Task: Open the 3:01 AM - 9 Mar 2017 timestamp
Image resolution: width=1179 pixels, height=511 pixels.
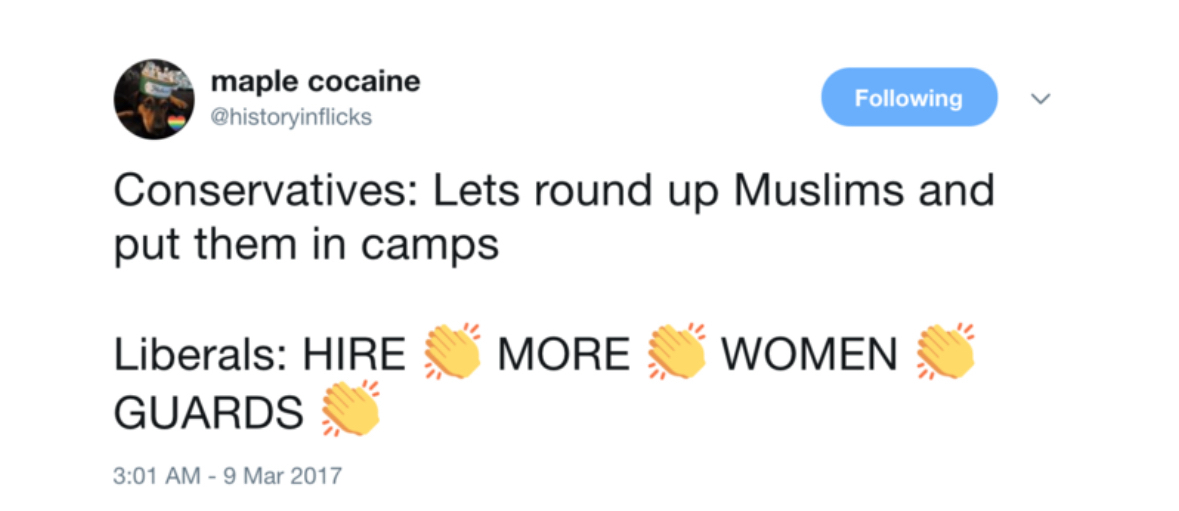Action: point(227,474)
